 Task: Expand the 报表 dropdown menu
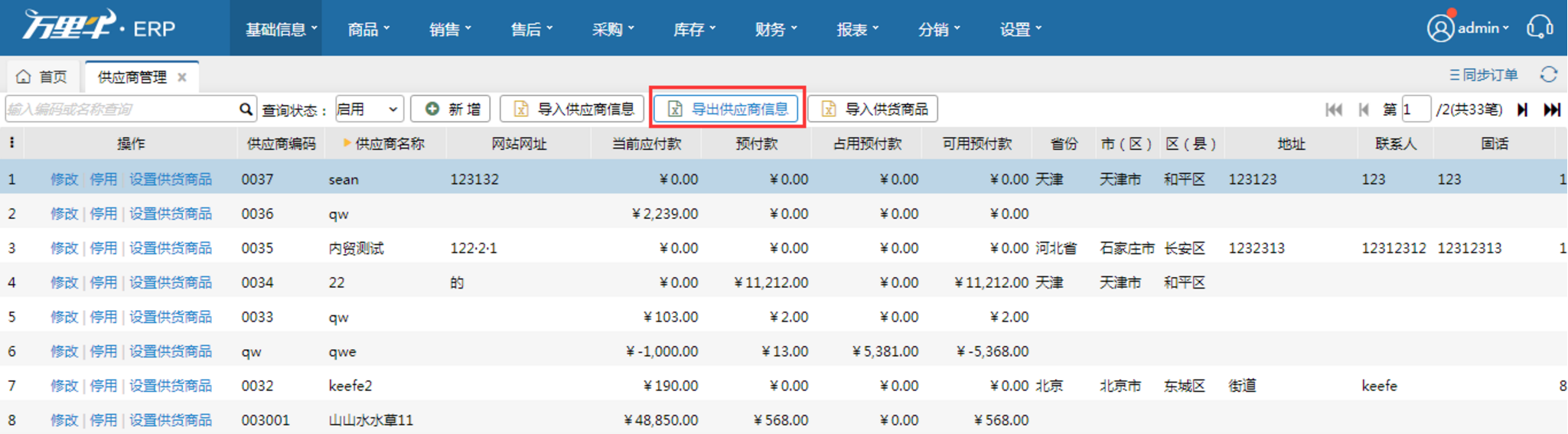858,29
